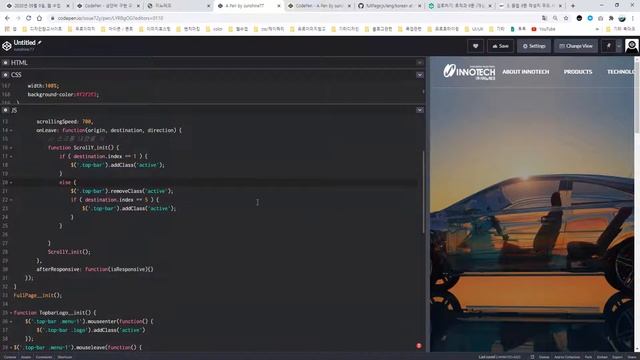Open extensions puzzle icon

[611, 18]
